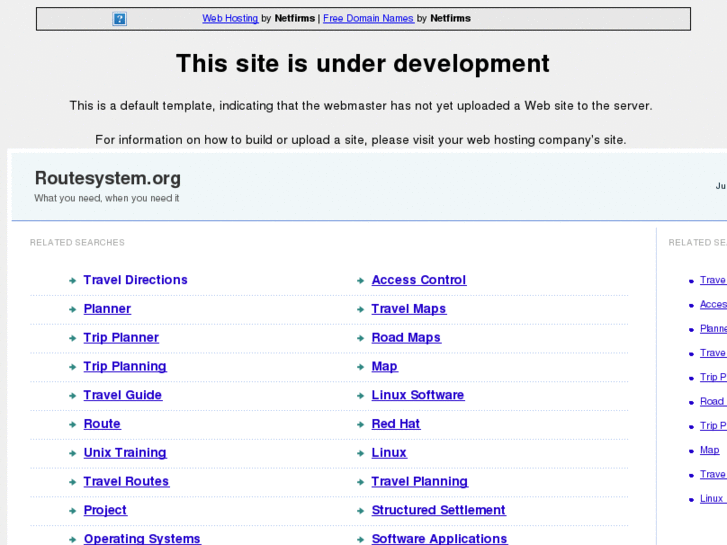Open the Software Applications search link

[x=439, y=539]
